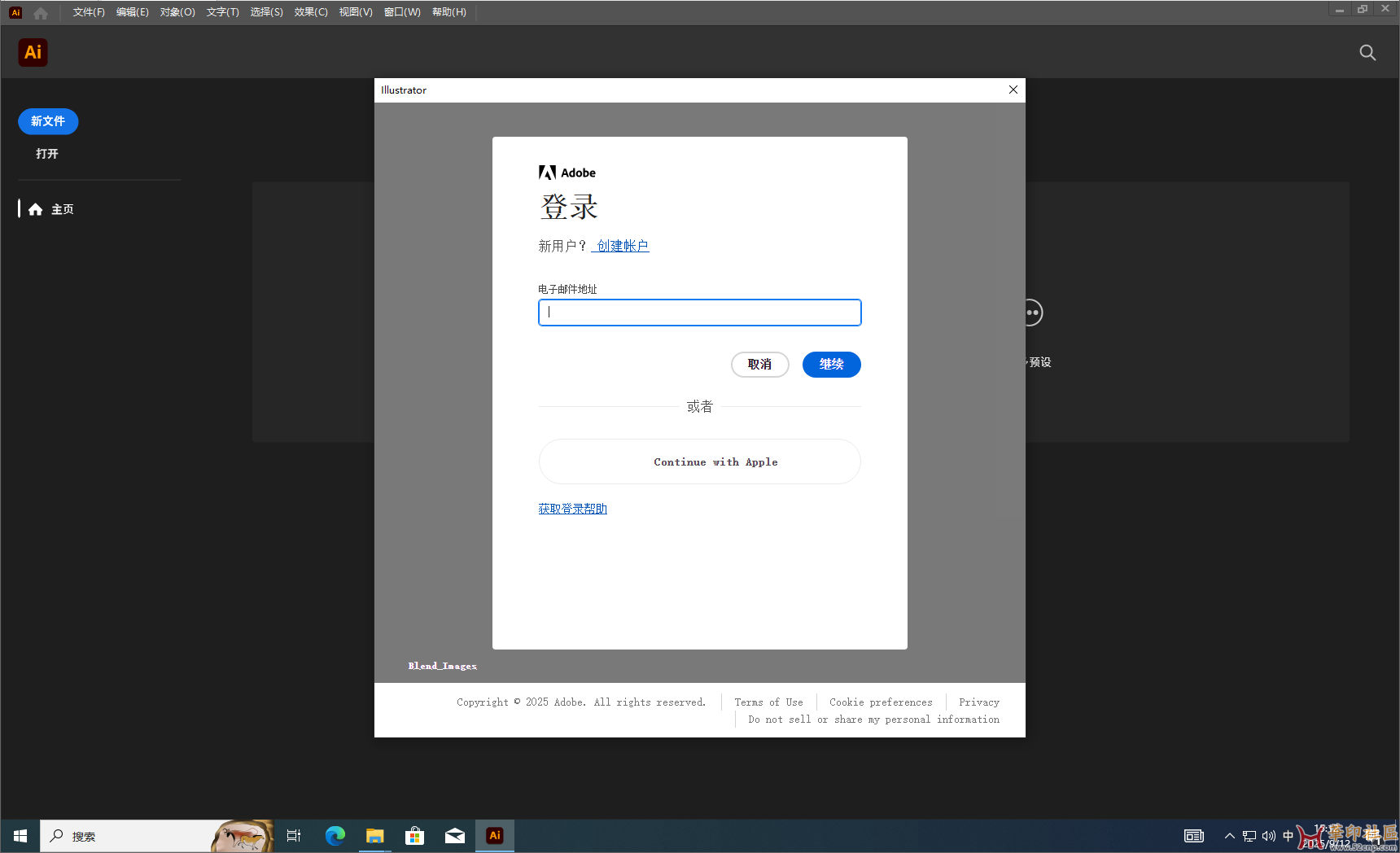Click Illustrator taskbar icon
Image resolution: width=1400 pixels, height=853 pixels.
pyautogui.click(x=495, y=836)
